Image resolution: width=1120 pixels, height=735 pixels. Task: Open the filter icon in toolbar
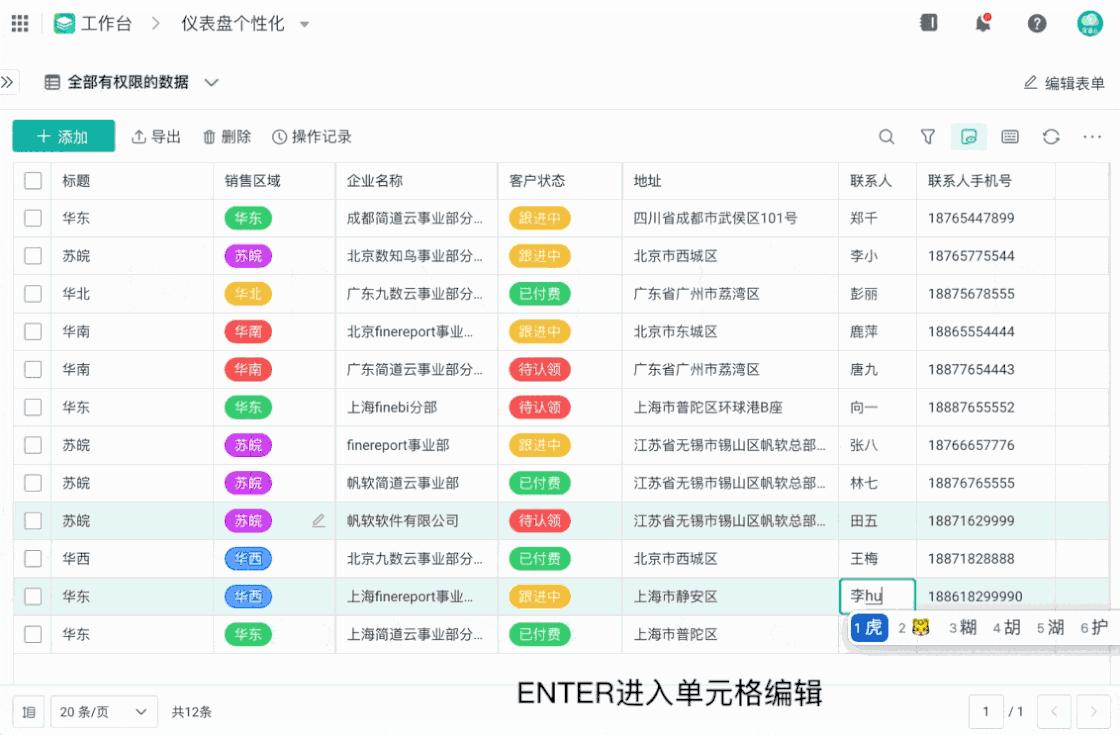928,136
